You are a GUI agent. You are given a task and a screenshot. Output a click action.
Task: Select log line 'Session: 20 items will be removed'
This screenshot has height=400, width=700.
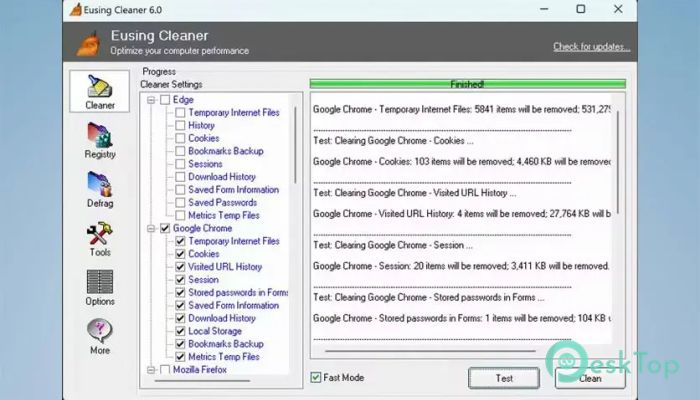tap(461, 266)
